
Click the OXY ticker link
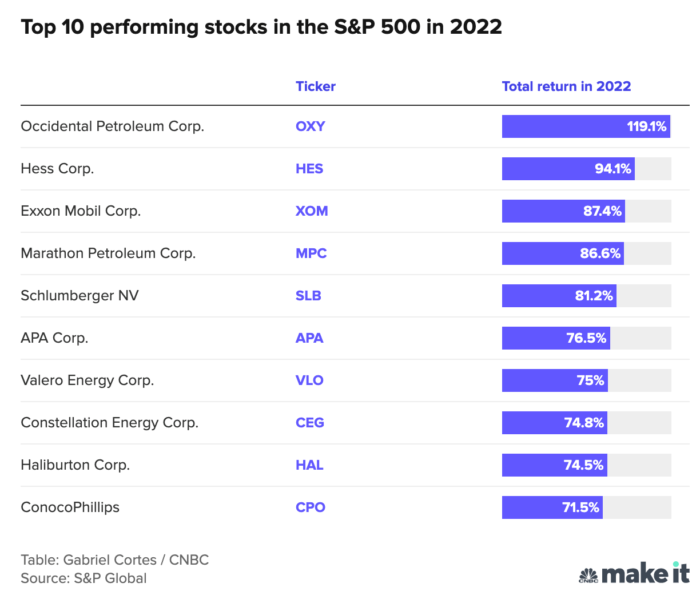[310, 127]
